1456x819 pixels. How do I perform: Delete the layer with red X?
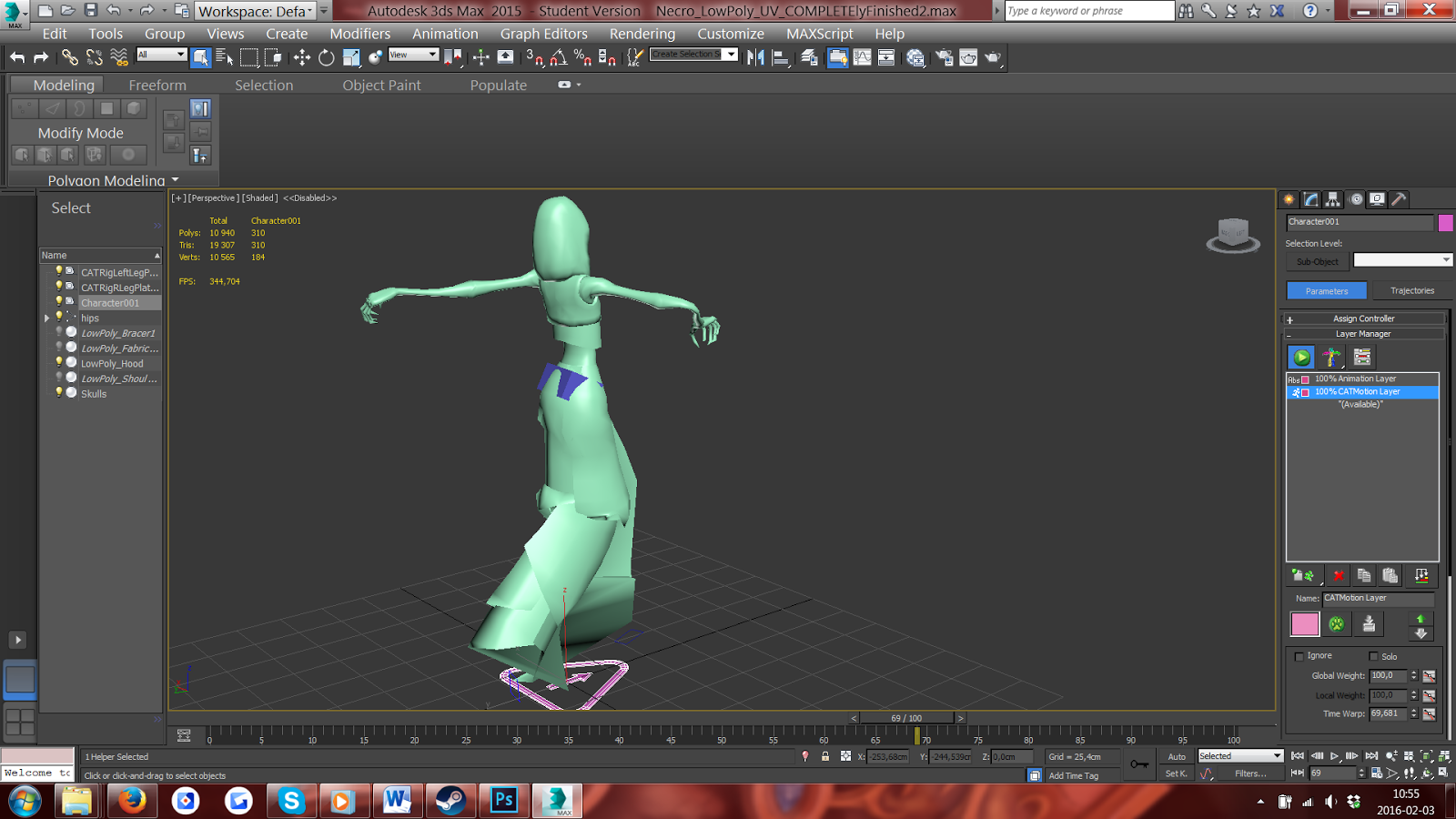(1339, 575)
